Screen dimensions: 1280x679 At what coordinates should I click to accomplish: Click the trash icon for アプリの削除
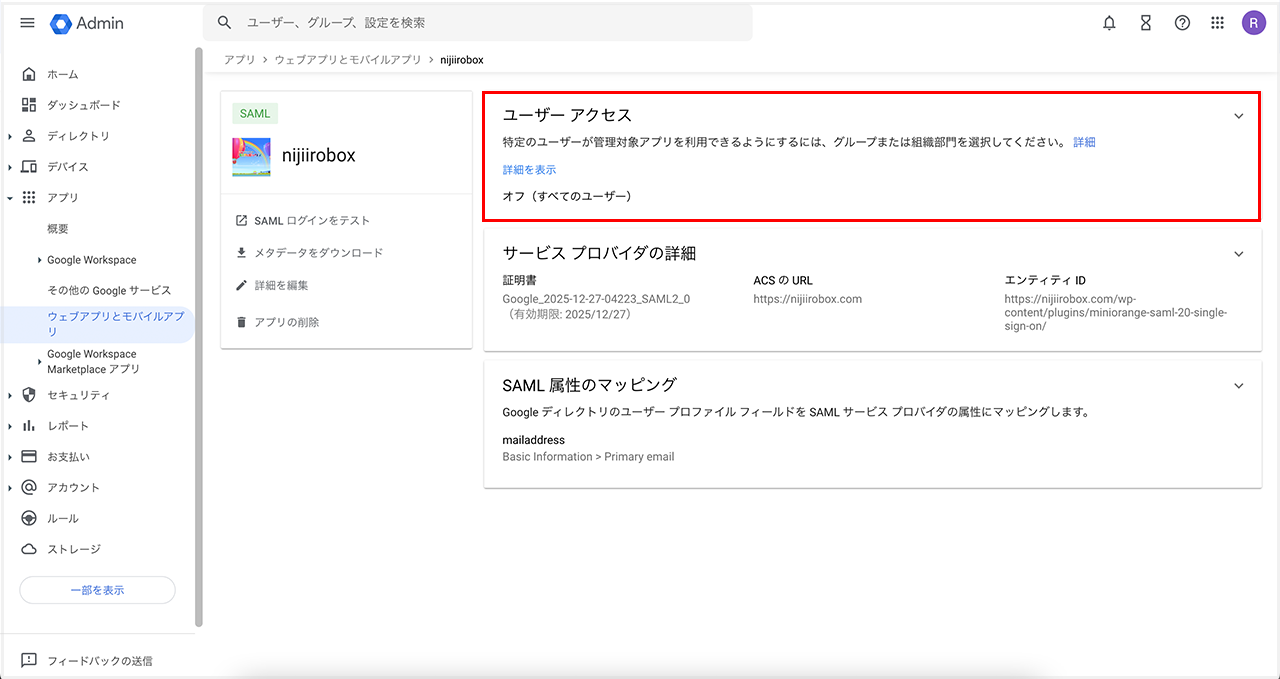241,323
